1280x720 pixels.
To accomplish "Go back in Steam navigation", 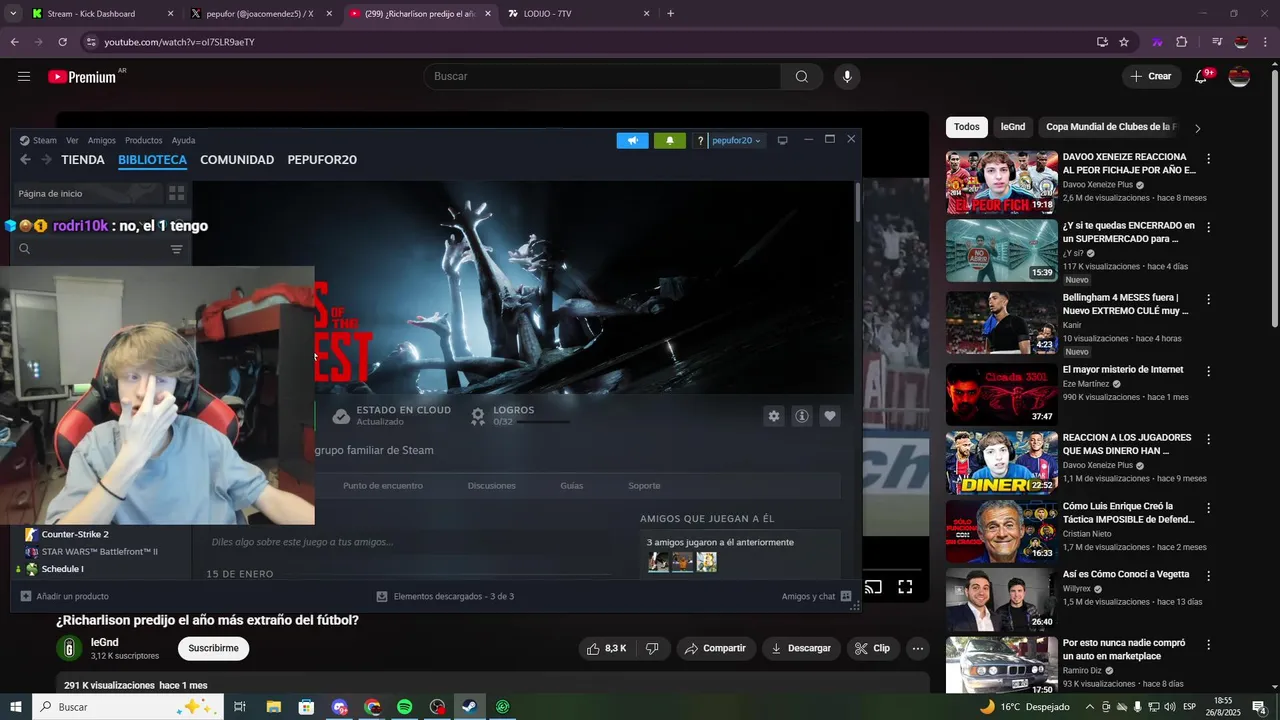I will click(26, 160).
